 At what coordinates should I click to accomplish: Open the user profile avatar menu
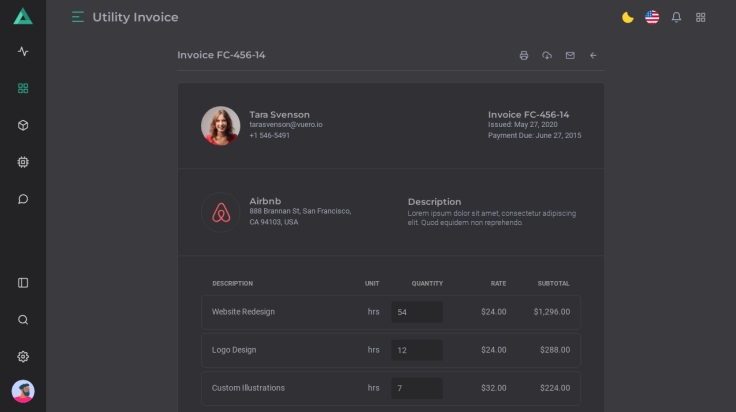point(23,391)
